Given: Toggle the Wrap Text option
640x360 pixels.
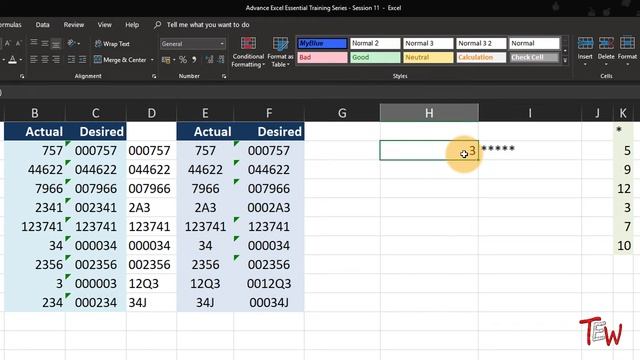Looking at the screenshot, I should pos(112,44).
